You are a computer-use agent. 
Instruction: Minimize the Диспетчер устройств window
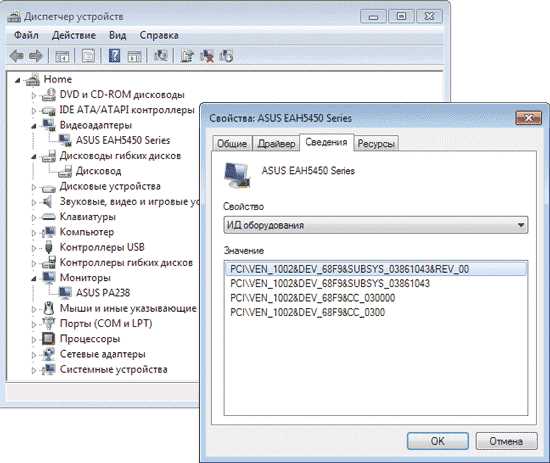(x=373, y=16)
